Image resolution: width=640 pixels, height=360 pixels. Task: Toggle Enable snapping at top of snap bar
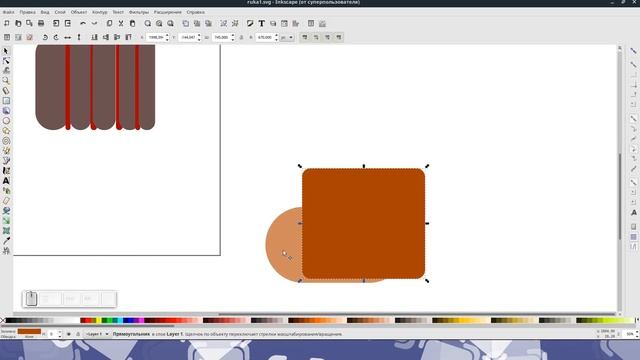633,51
